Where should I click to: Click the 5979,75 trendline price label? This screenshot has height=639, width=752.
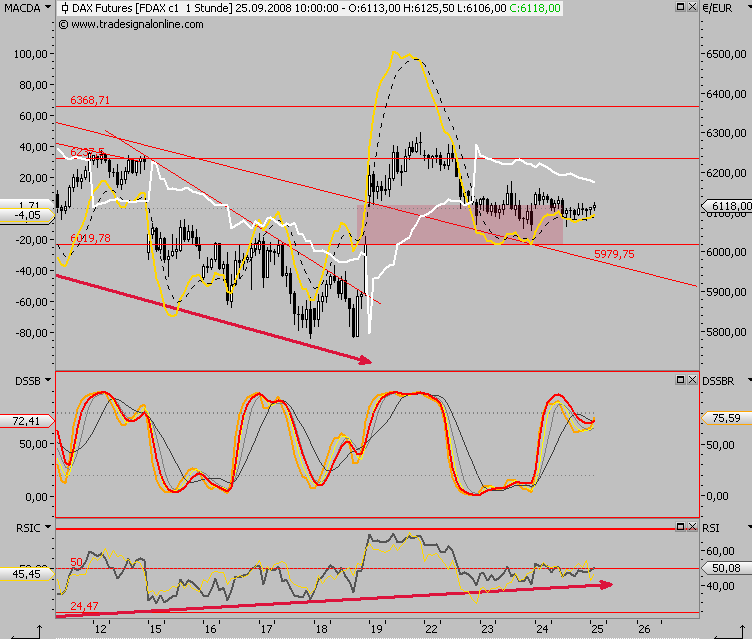point(614,254)
